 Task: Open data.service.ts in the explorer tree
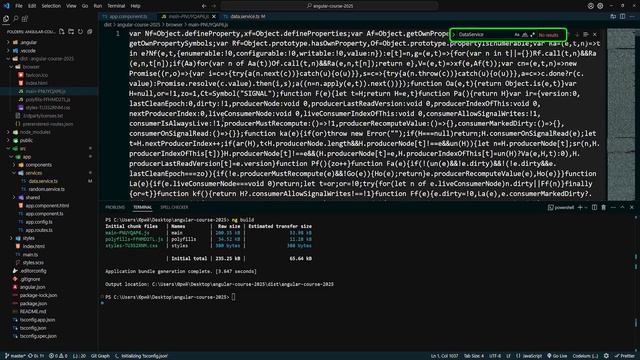coord(43,181)
